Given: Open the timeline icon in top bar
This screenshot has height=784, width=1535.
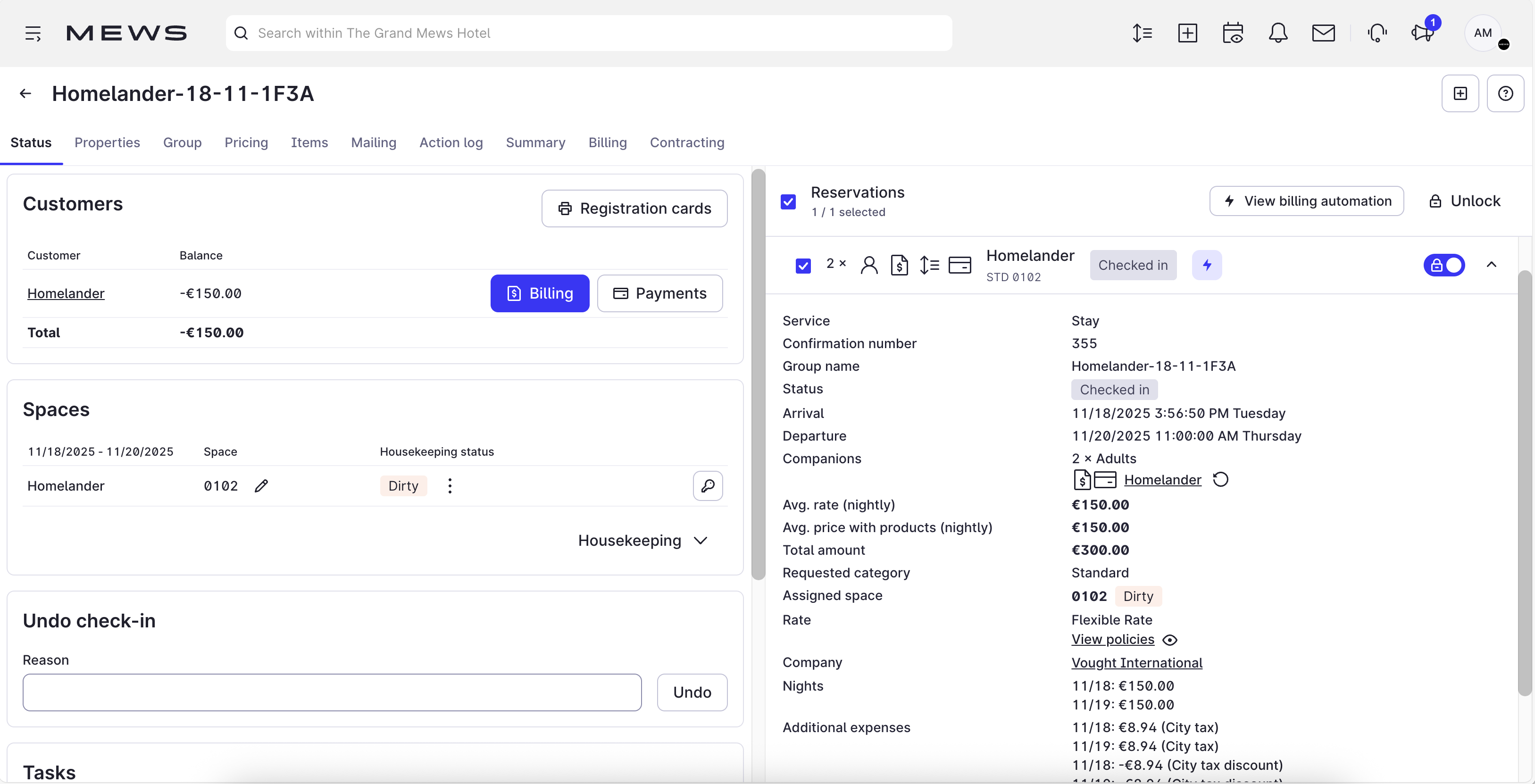Looking at the screenshot, I should click(1143, 33).
